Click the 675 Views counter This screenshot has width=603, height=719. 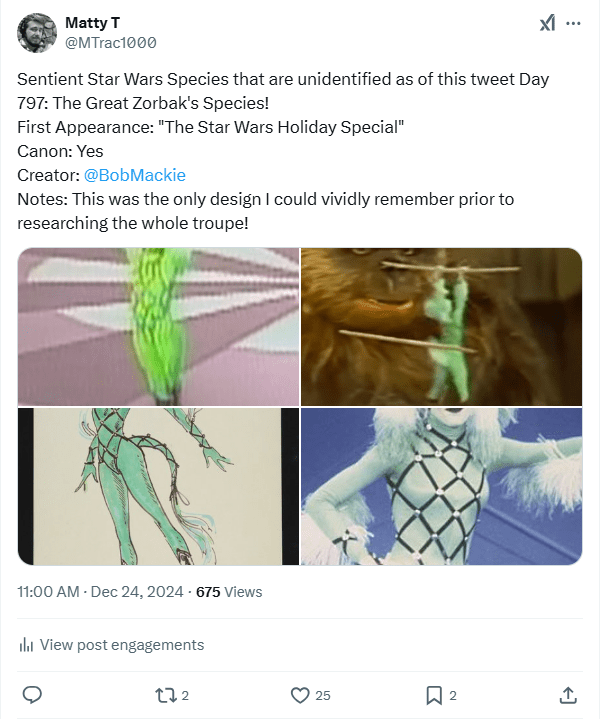[x=229, y=592]
